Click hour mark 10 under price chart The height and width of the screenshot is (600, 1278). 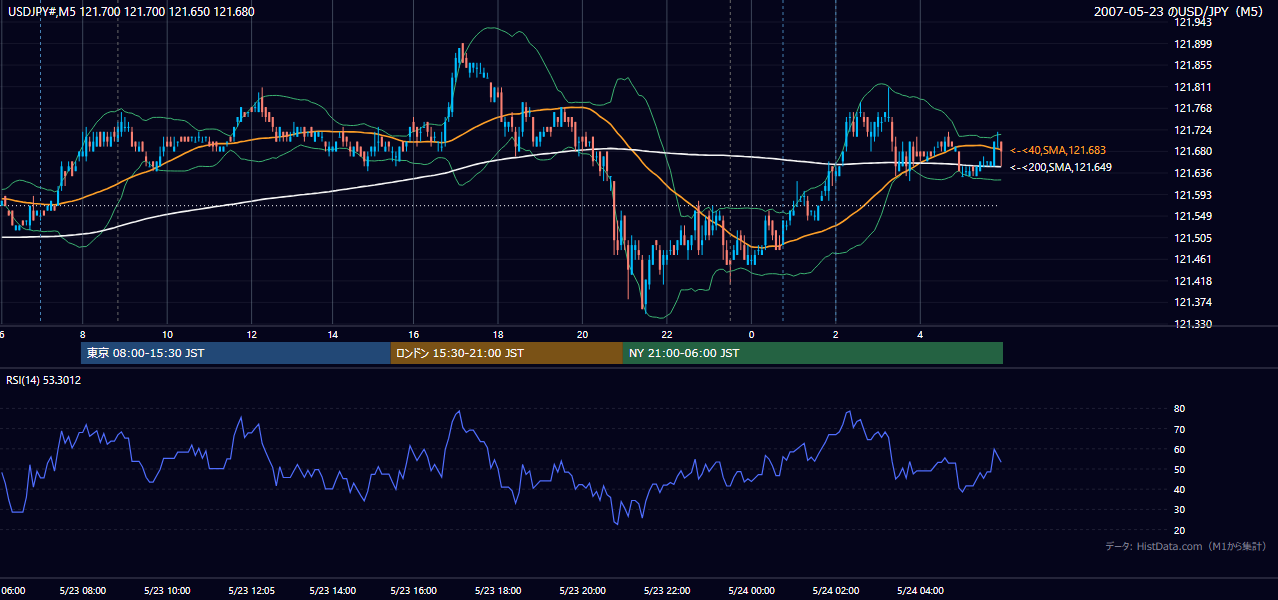(167, 334)
